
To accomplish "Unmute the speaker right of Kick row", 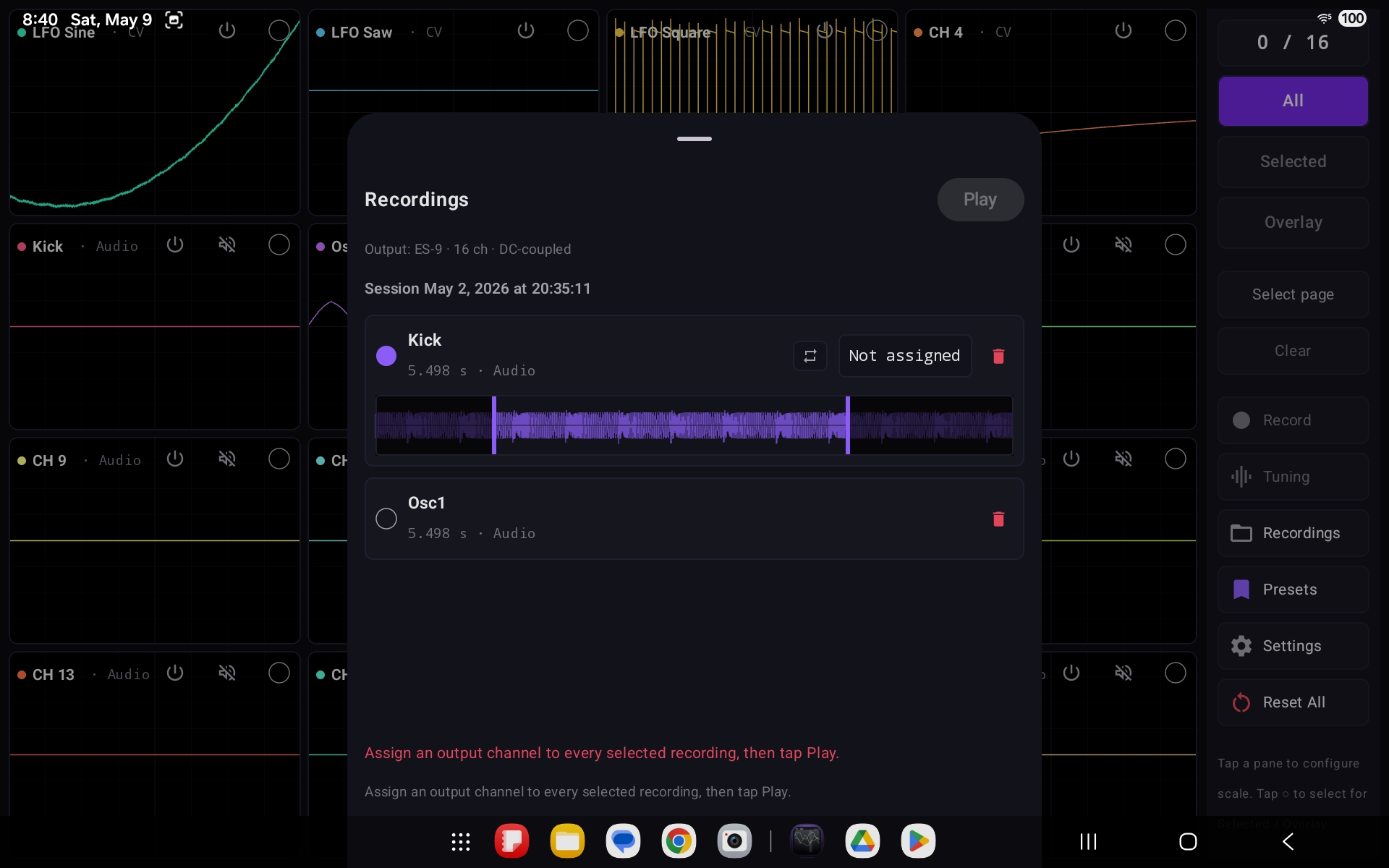I will (x=1123, y=244).
